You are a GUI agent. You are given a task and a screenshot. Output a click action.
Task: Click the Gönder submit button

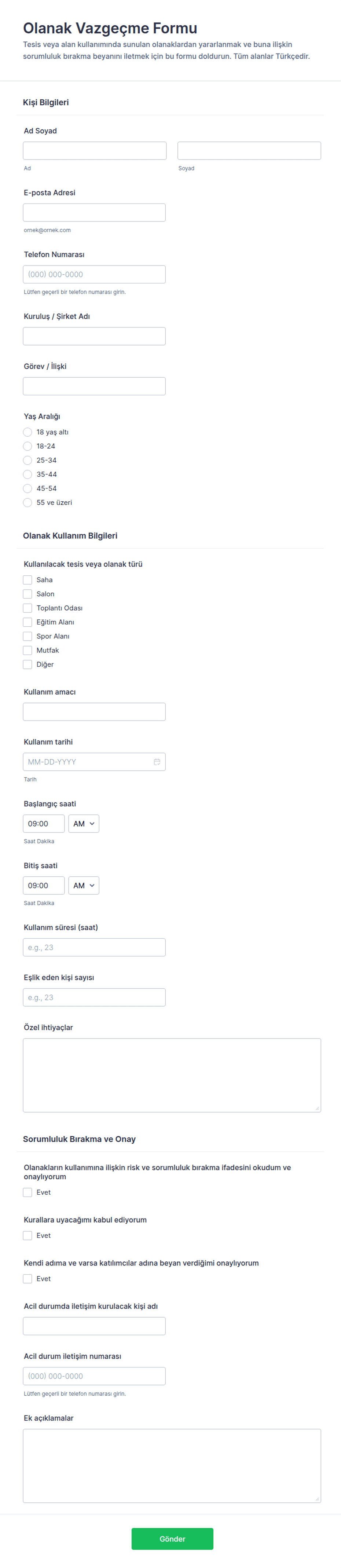coord(172,1538)
